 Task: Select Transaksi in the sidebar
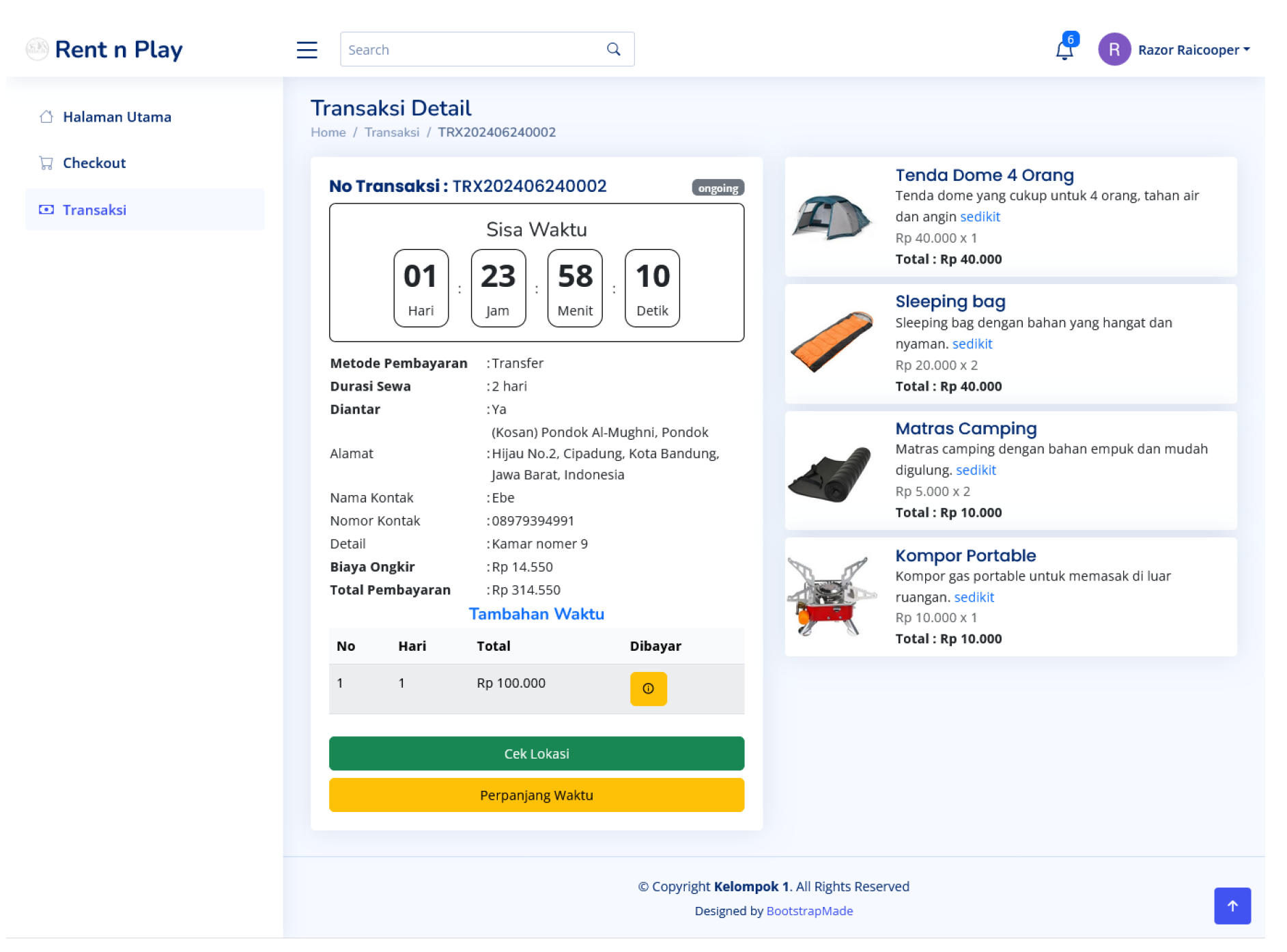(94, 210)
